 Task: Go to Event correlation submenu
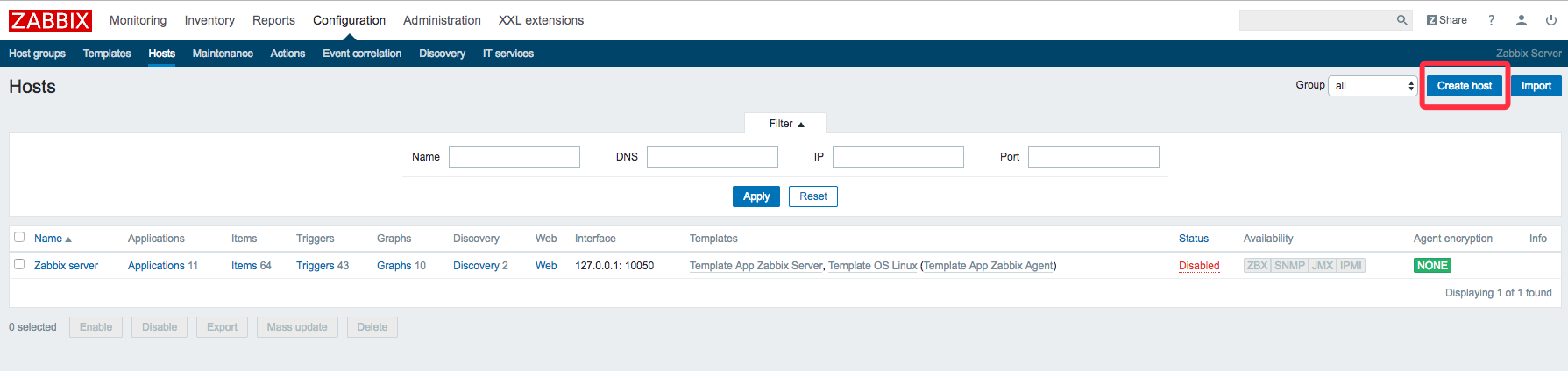pos(362,54)
